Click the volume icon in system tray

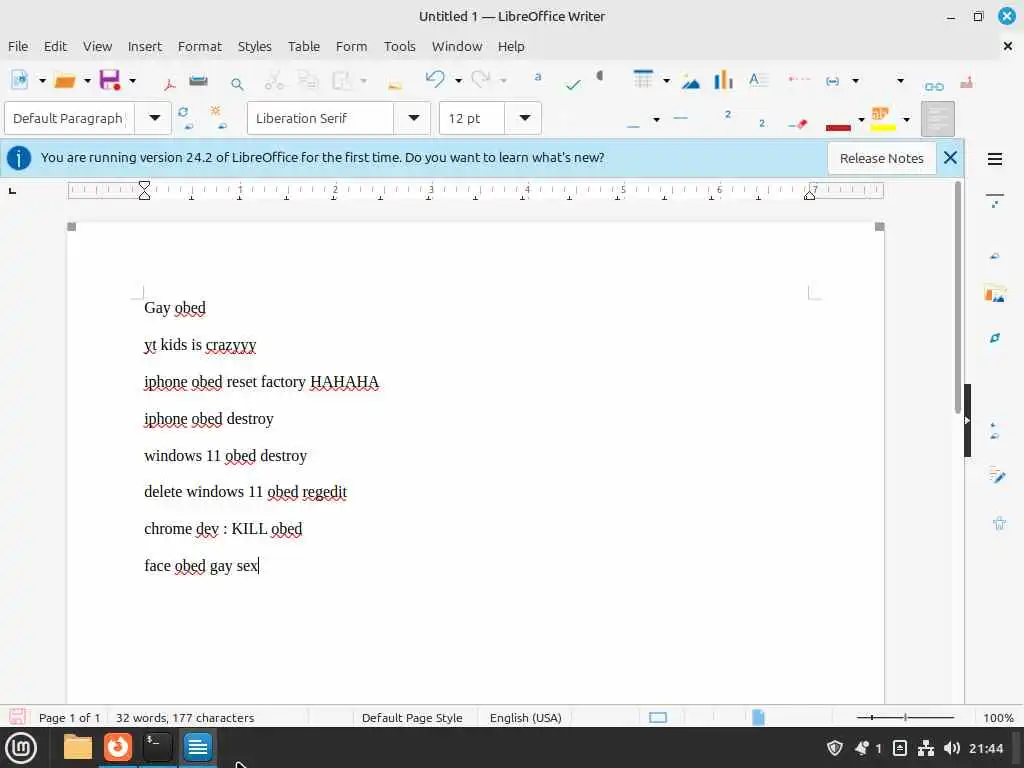coord(952,748)
